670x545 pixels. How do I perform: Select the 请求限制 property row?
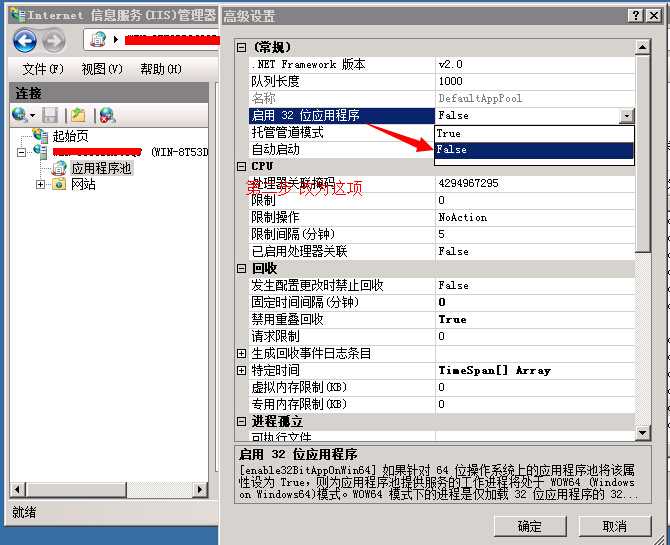[441, 336]
